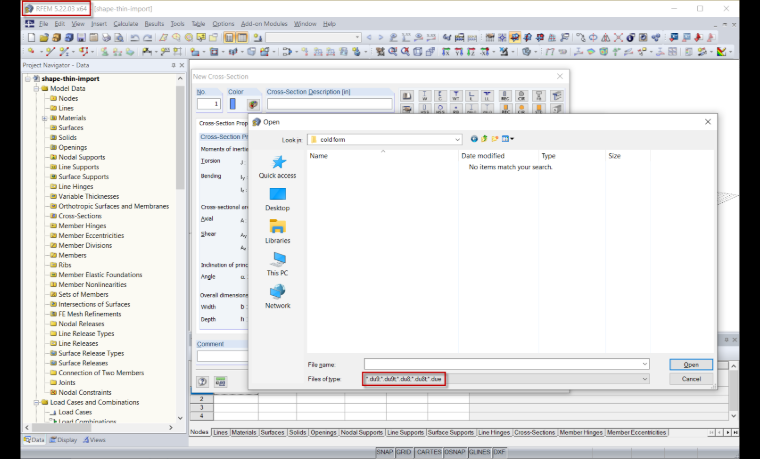Toggle DXF in the status bar

coord(499,452)
